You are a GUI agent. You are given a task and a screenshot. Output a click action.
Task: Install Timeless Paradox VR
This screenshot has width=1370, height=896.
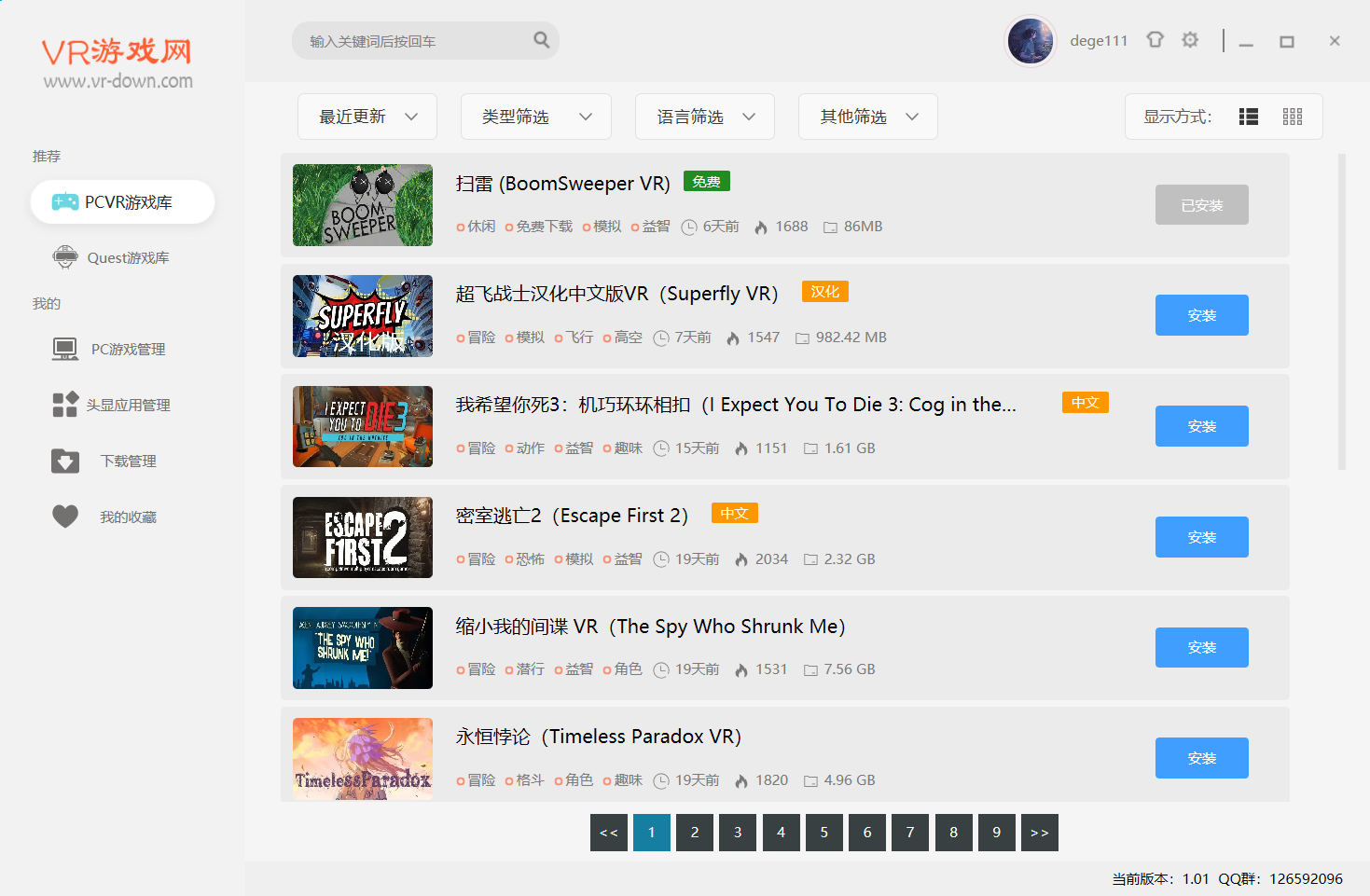pyautogui.click(x=1202, y=758)
